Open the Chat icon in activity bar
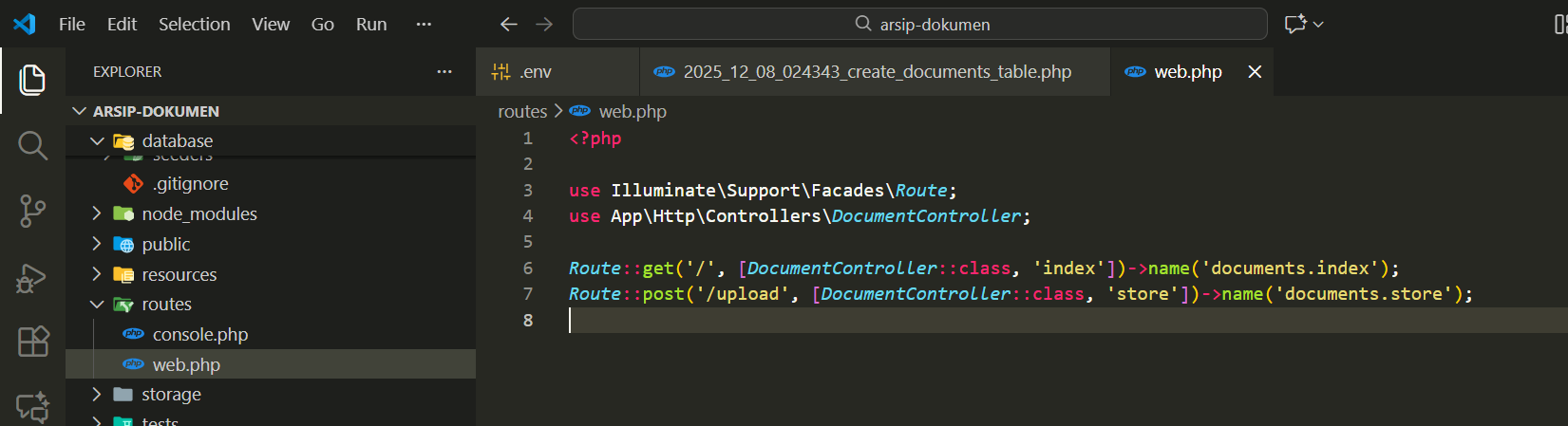The image size is (1568, 426). 32,407
